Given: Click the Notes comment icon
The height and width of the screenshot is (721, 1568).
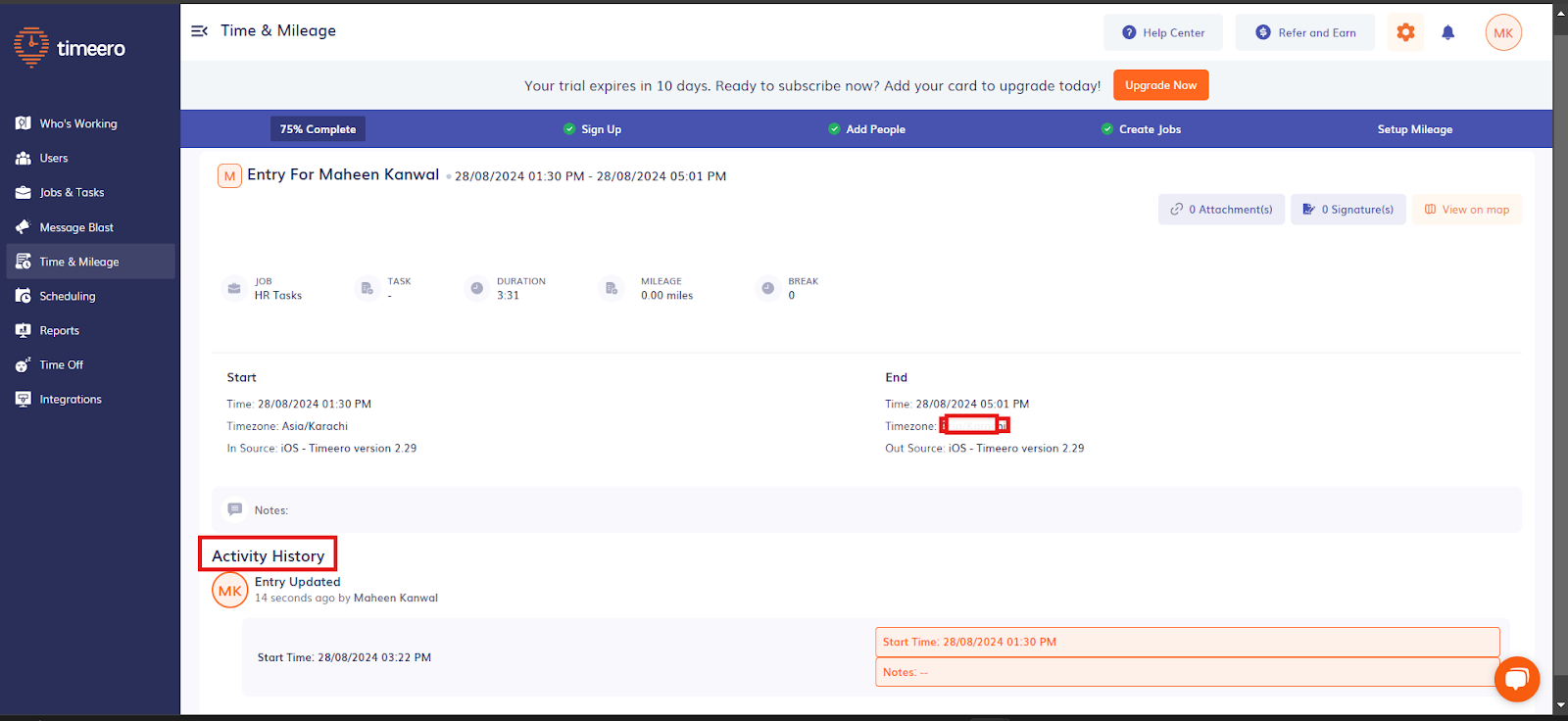Looking at the screenshot, I should [x=235, y=509].
